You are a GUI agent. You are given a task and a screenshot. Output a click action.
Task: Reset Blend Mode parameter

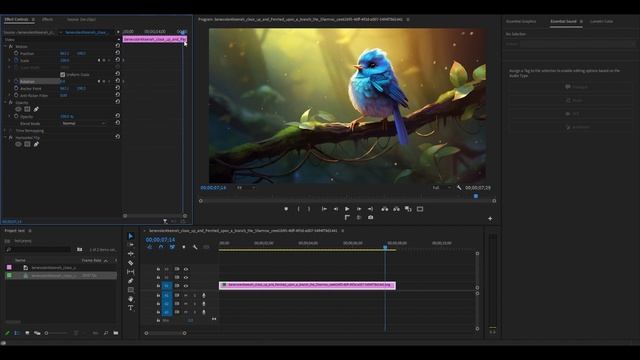[118, 123]
